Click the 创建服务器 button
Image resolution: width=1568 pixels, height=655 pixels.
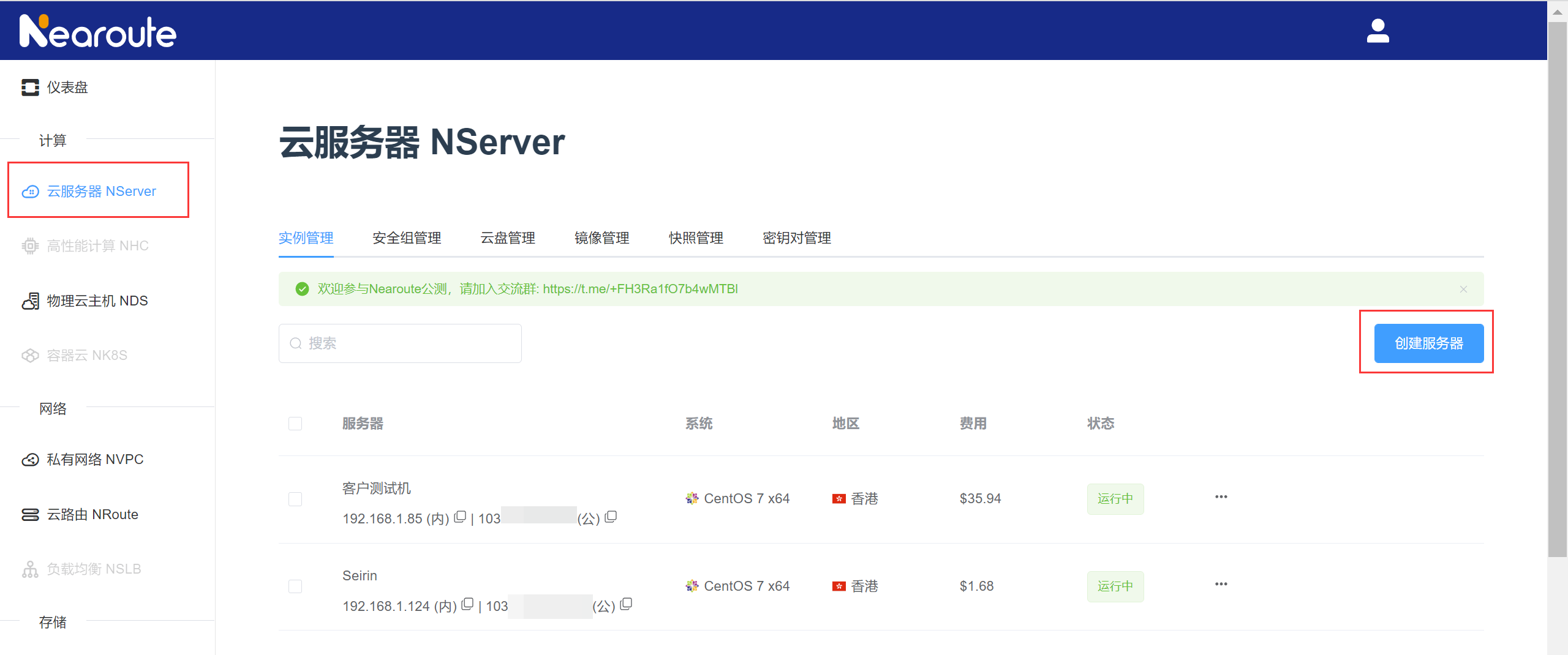[x=1428, y=343]
